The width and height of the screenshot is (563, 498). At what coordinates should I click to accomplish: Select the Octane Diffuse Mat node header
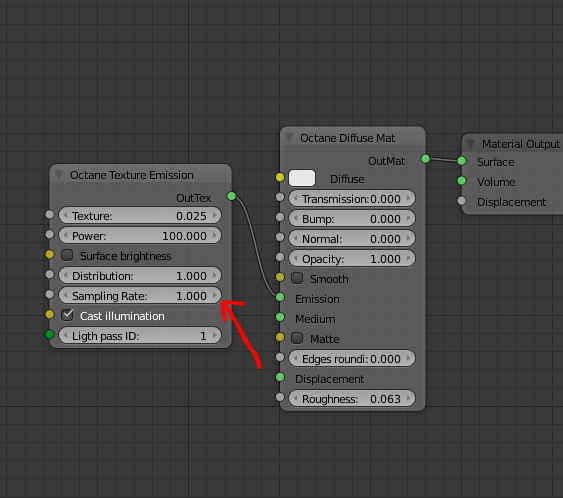pyautogui.click(x=353, y=138)
